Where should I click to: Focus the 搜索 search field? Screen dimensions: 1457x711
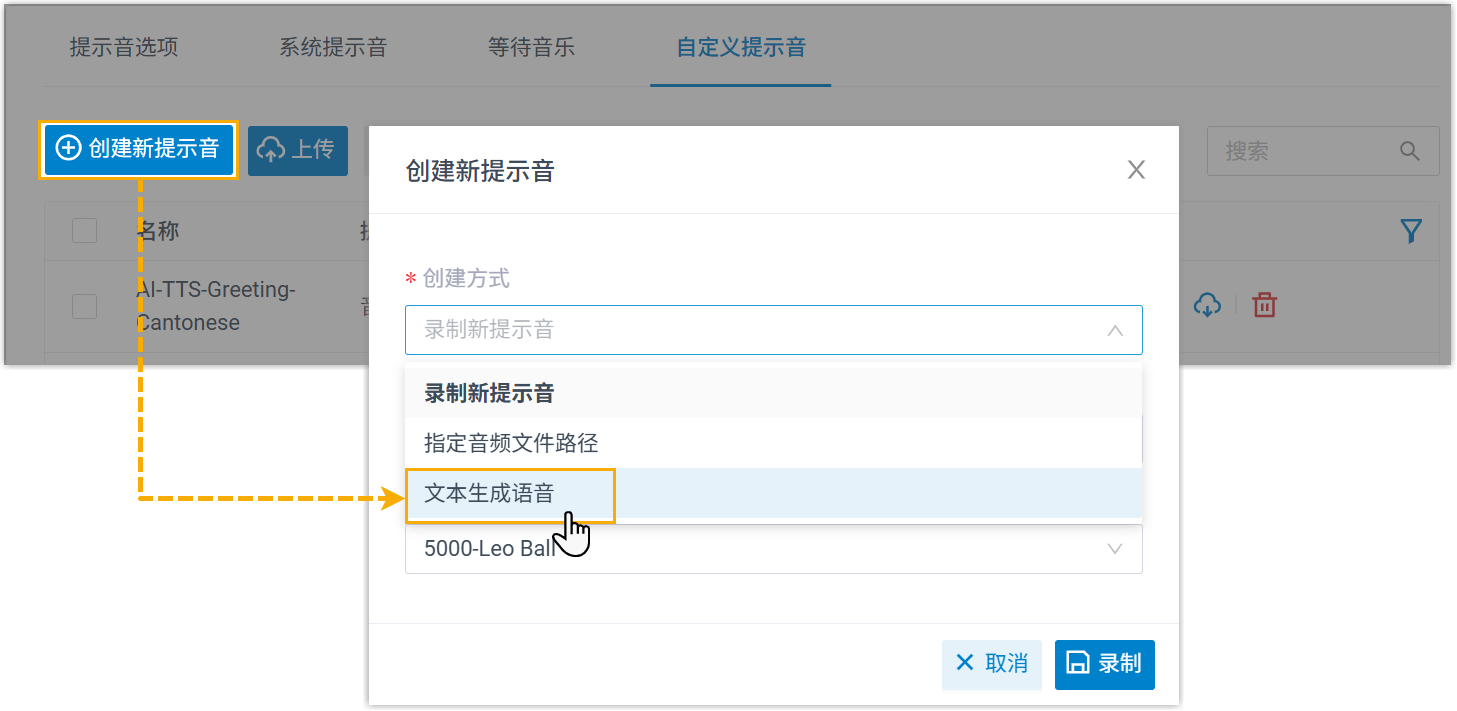pos(1300,151)
